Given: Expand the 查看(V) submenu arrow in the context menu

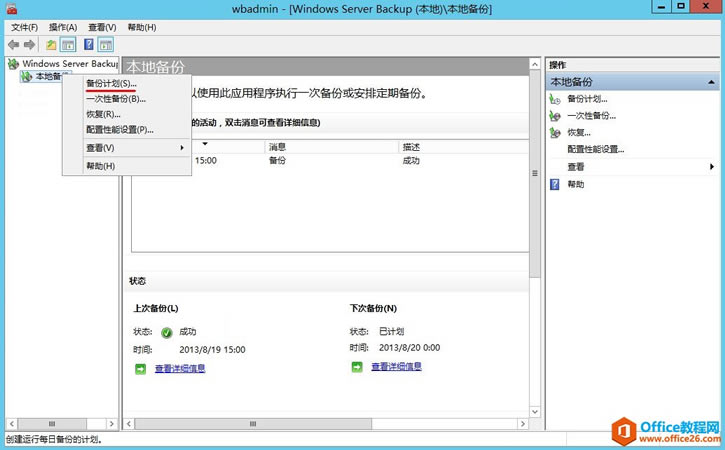Looking at the screenshot, I should 182,148.
